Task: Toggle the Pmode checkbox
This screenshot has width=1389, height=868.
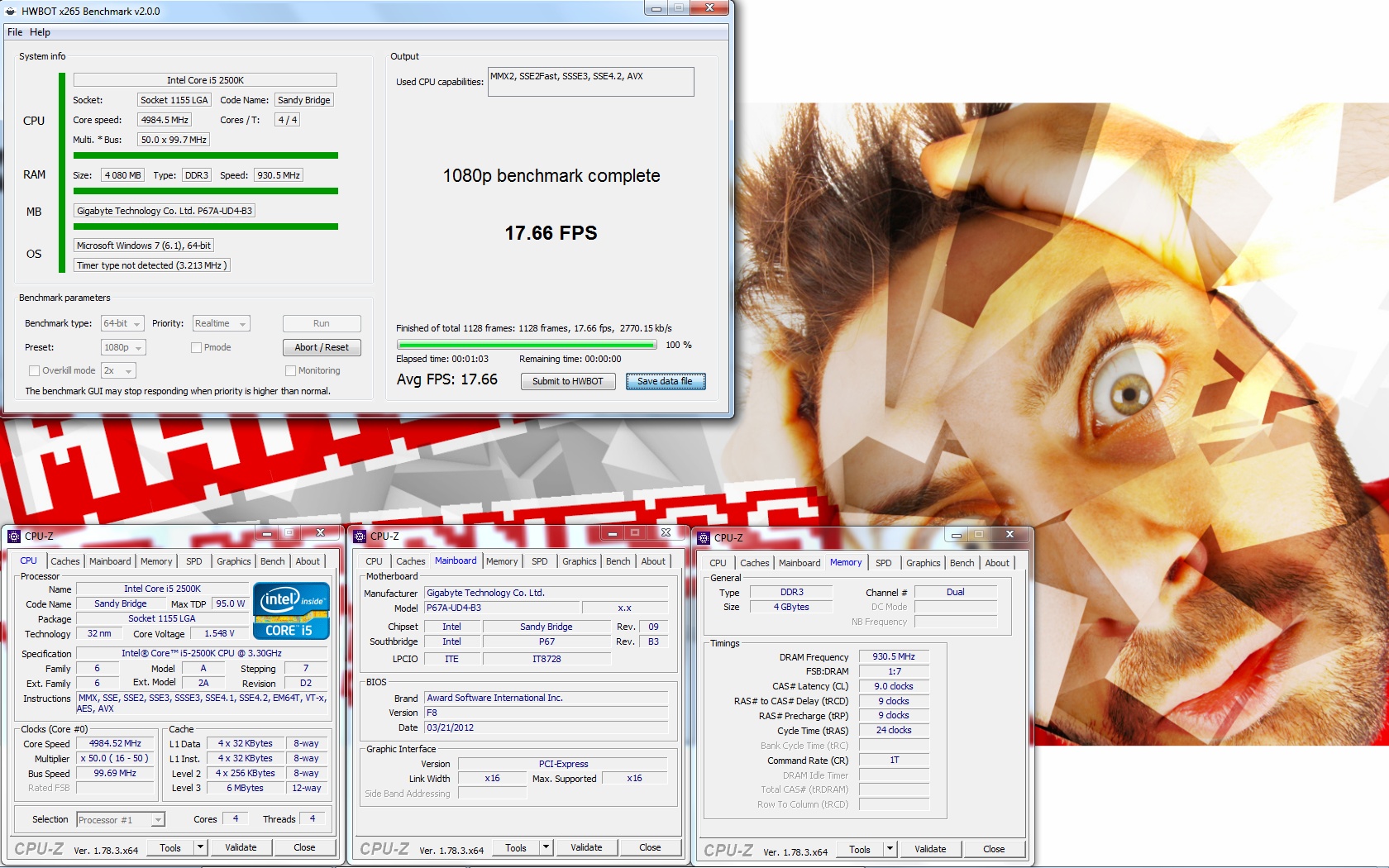Action: click(x=196, y=348)
